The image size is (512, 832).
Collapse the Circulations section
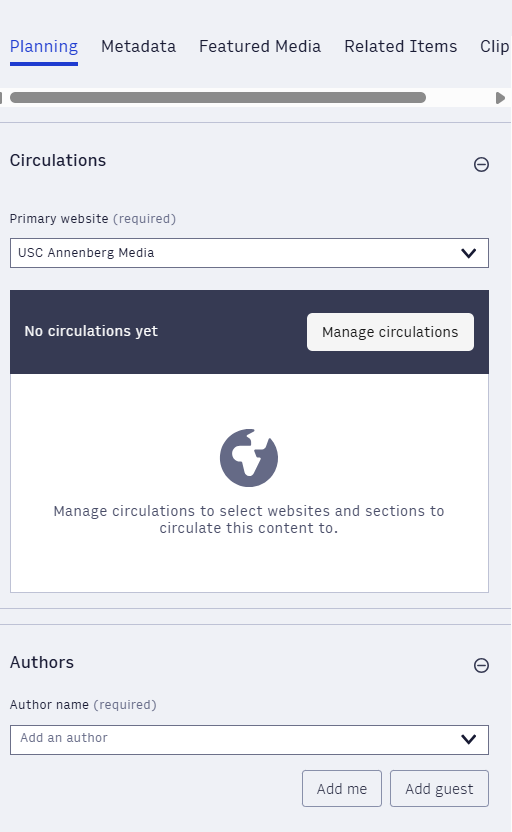(x=481, y=164)
